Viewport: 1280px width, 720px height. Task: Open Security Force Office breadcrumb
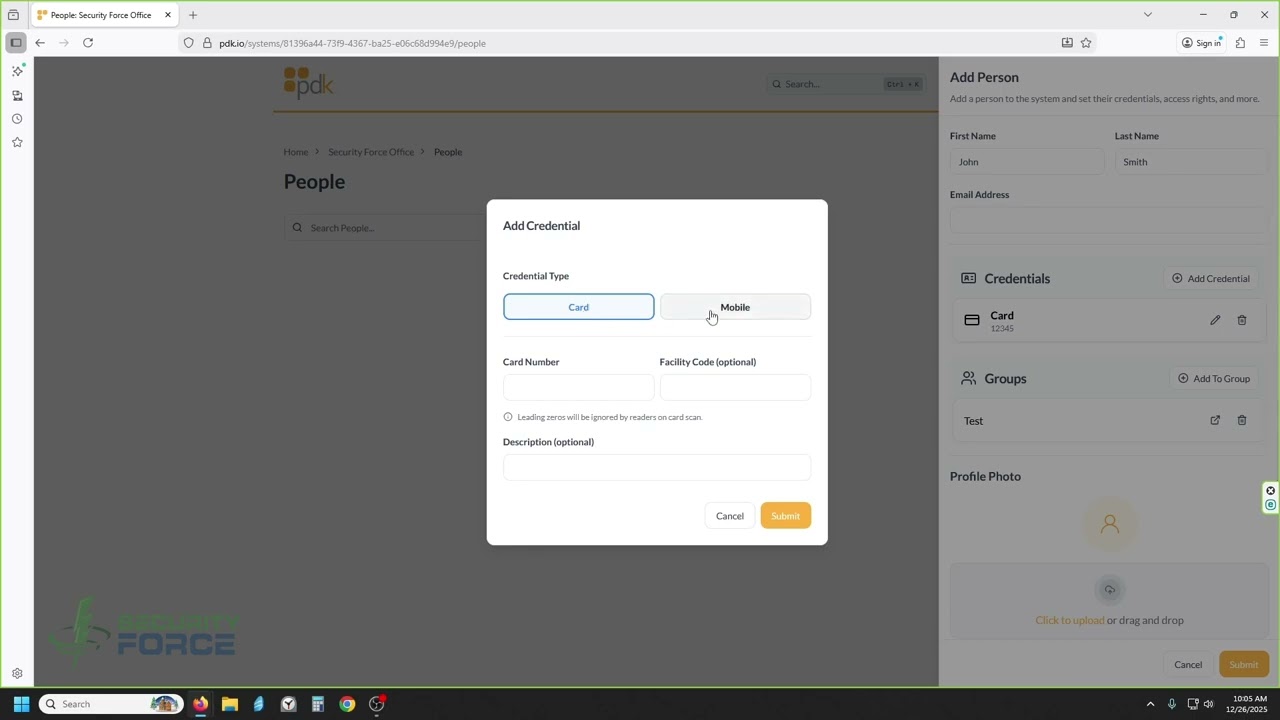[x=371, y=152]
